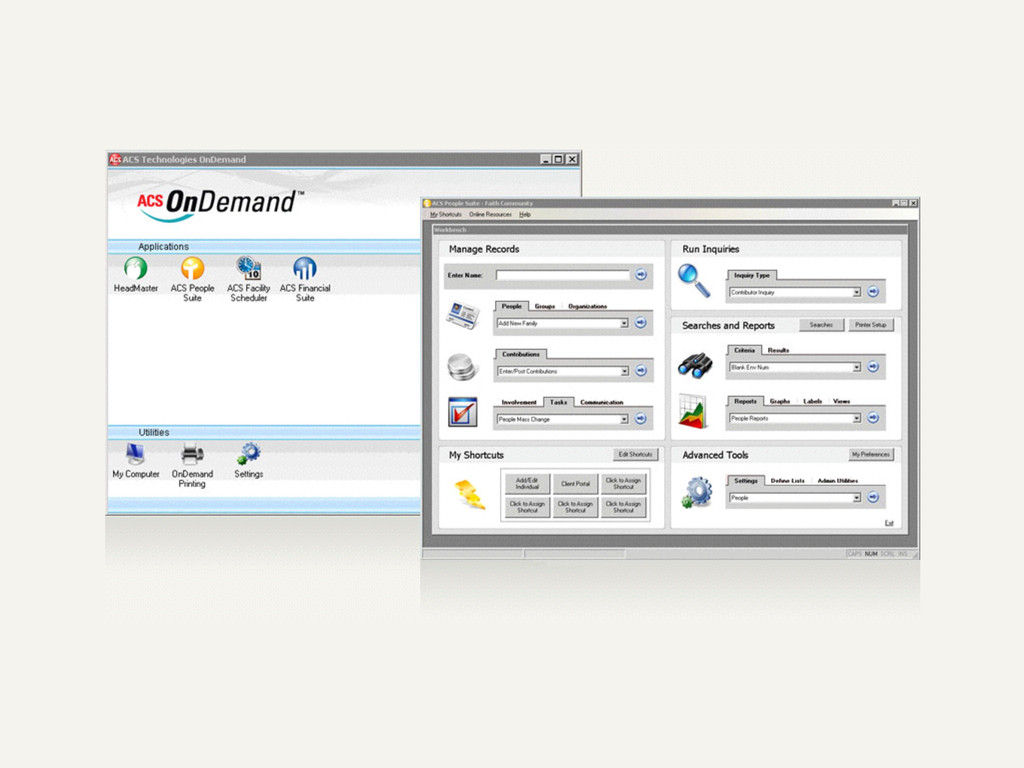Open the Online Resources menu
The image size is (1024, 768).
point(490,214)
